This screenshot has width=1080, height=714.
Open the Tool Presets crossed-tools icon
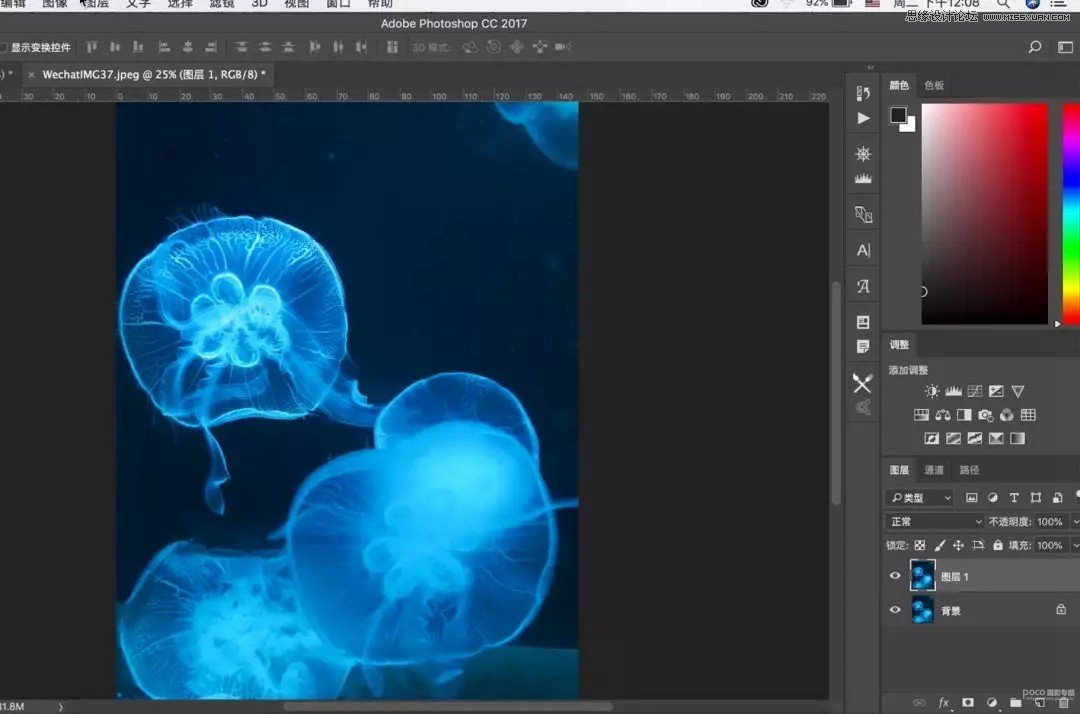(x=862, y=383)
